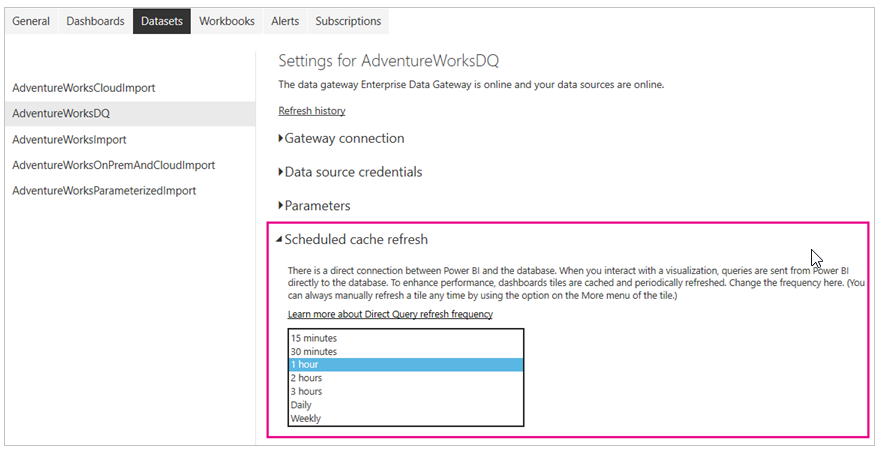Click the Settings for AdventureWorksDQ heading
This screenshot has width=882, height=453.
pos(389,61)
